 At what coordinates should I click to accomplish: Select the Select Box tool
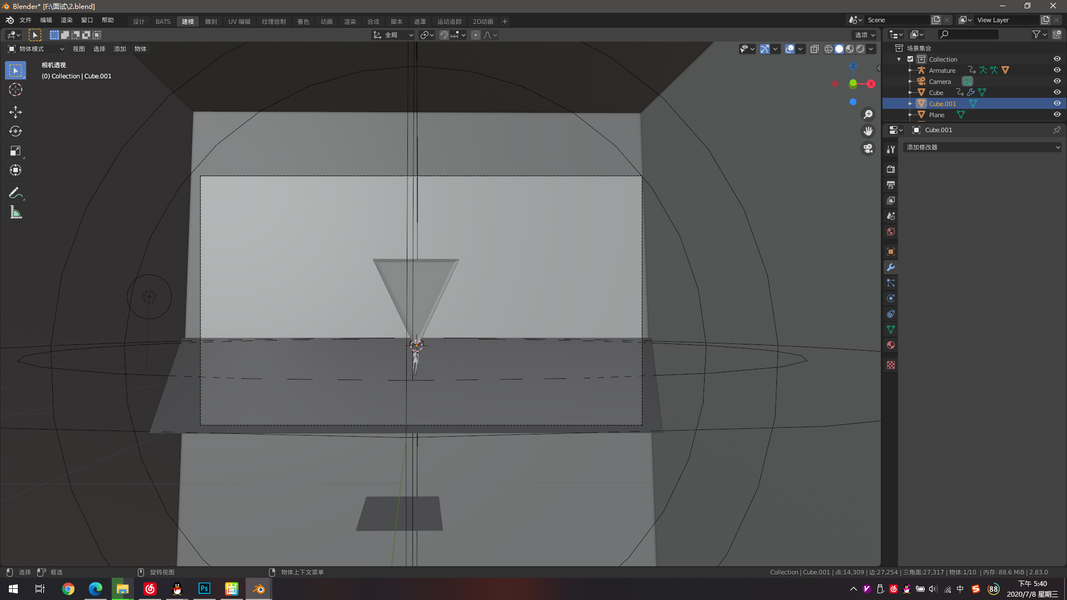16,70
